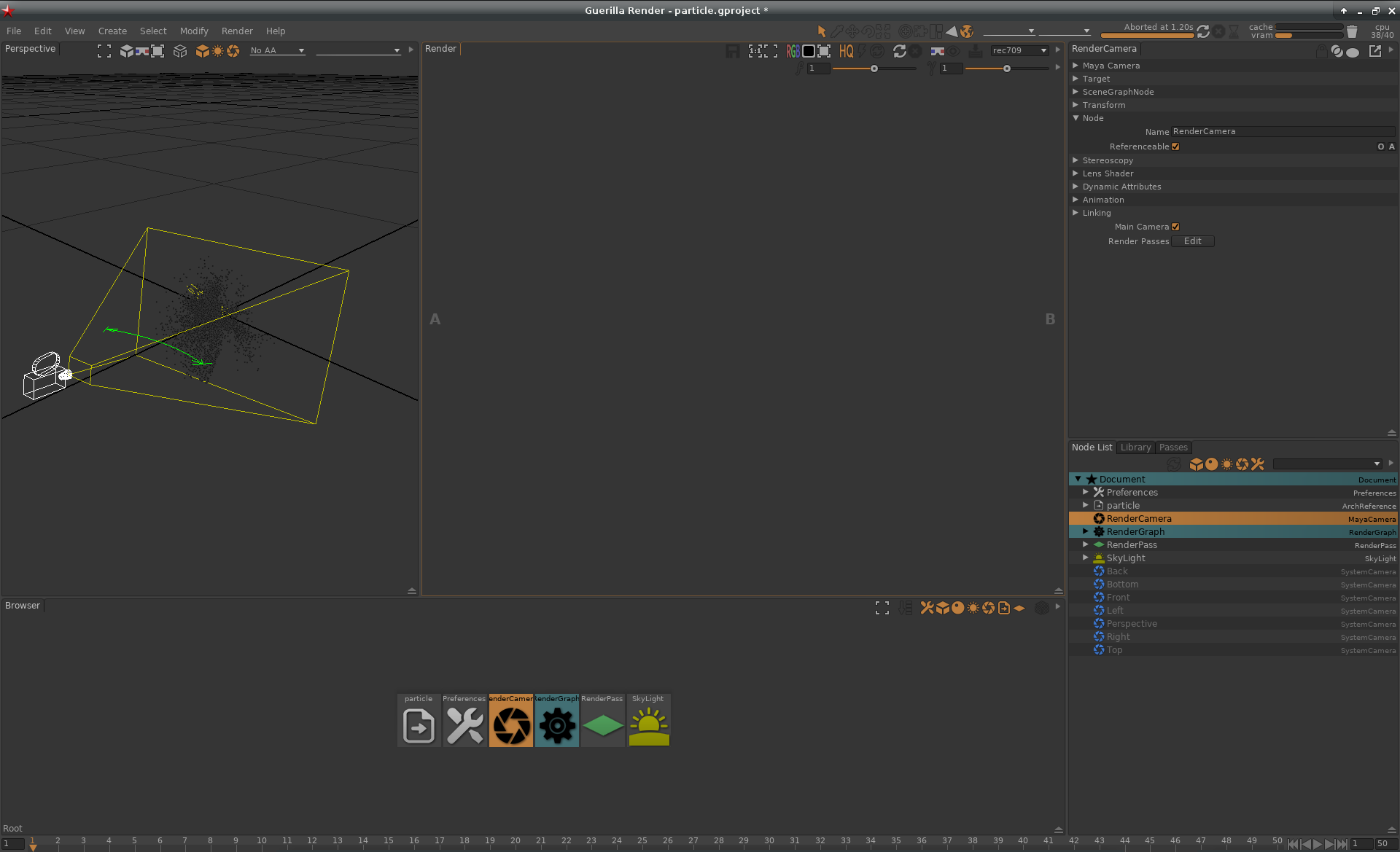Toggle the stereo glasses icon in Render view
Screen dimensions: 1400x852
[x=938, y=51]
